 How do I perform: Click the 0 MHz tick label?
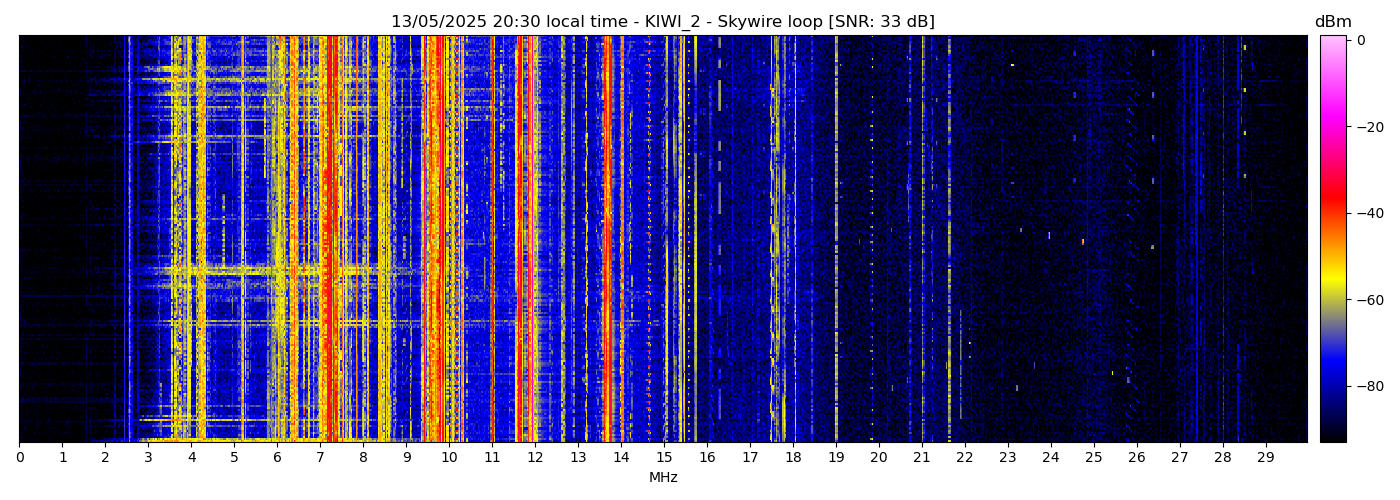click(x=19, y=458)
